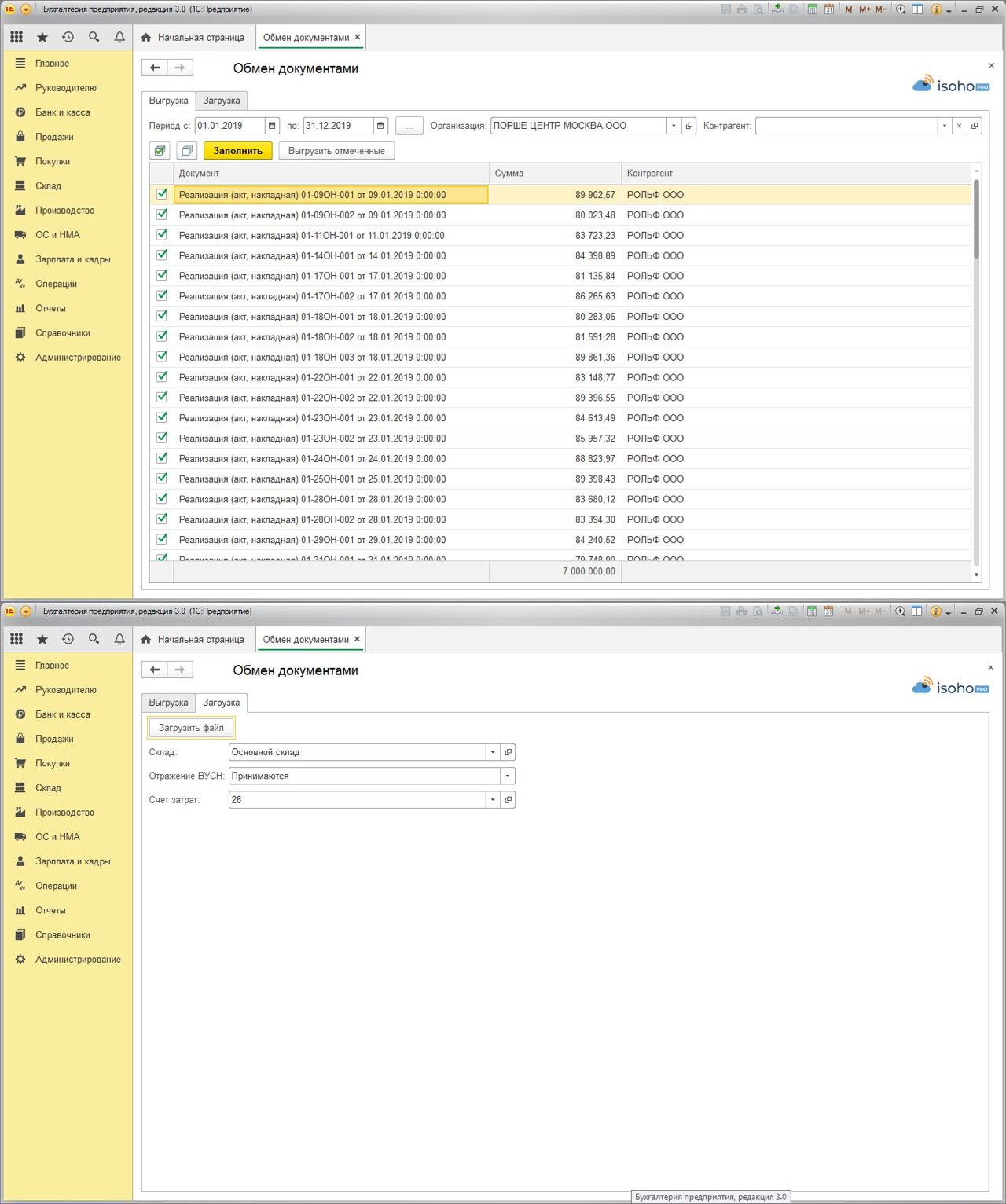Viewport: 1006px width, 1204px height.
Task: Uncheck row 01-09ОН-002 with sum 80 023,48
Action: tap(162, 215)
